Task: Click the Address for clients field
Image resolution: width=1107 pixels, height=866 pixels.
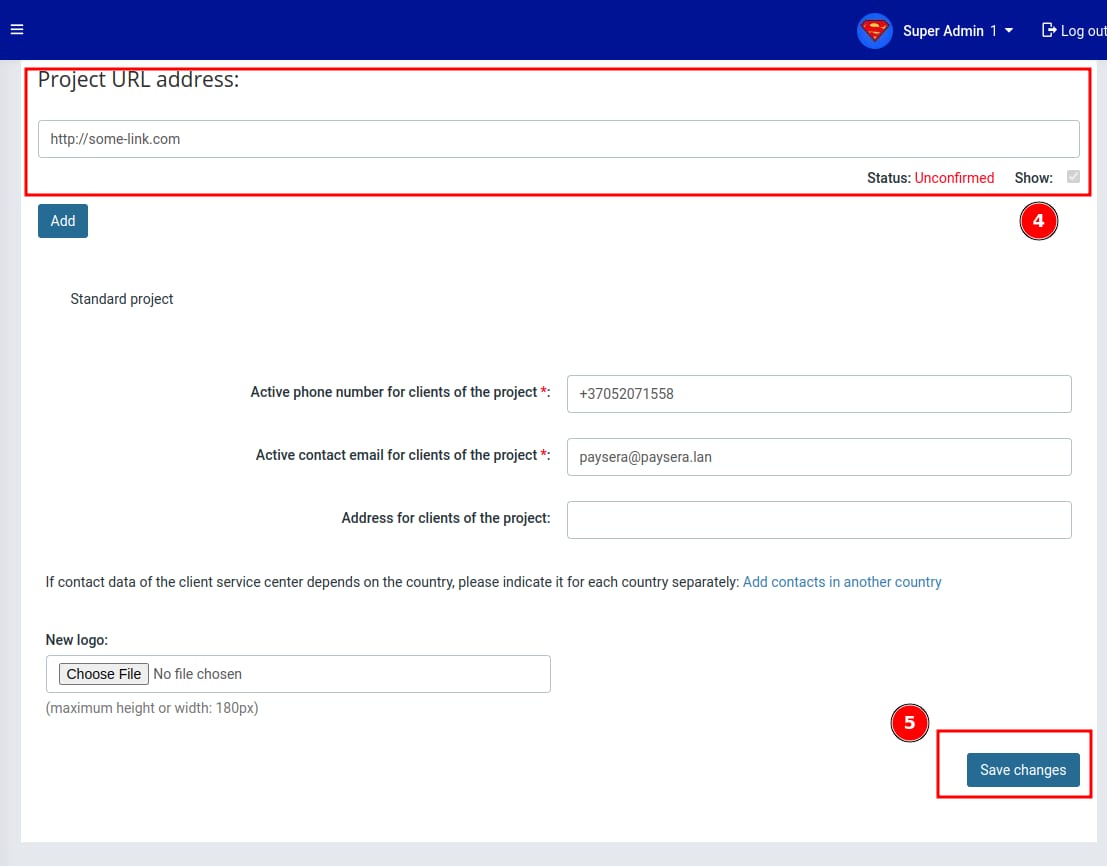Action: coord(819,519)
